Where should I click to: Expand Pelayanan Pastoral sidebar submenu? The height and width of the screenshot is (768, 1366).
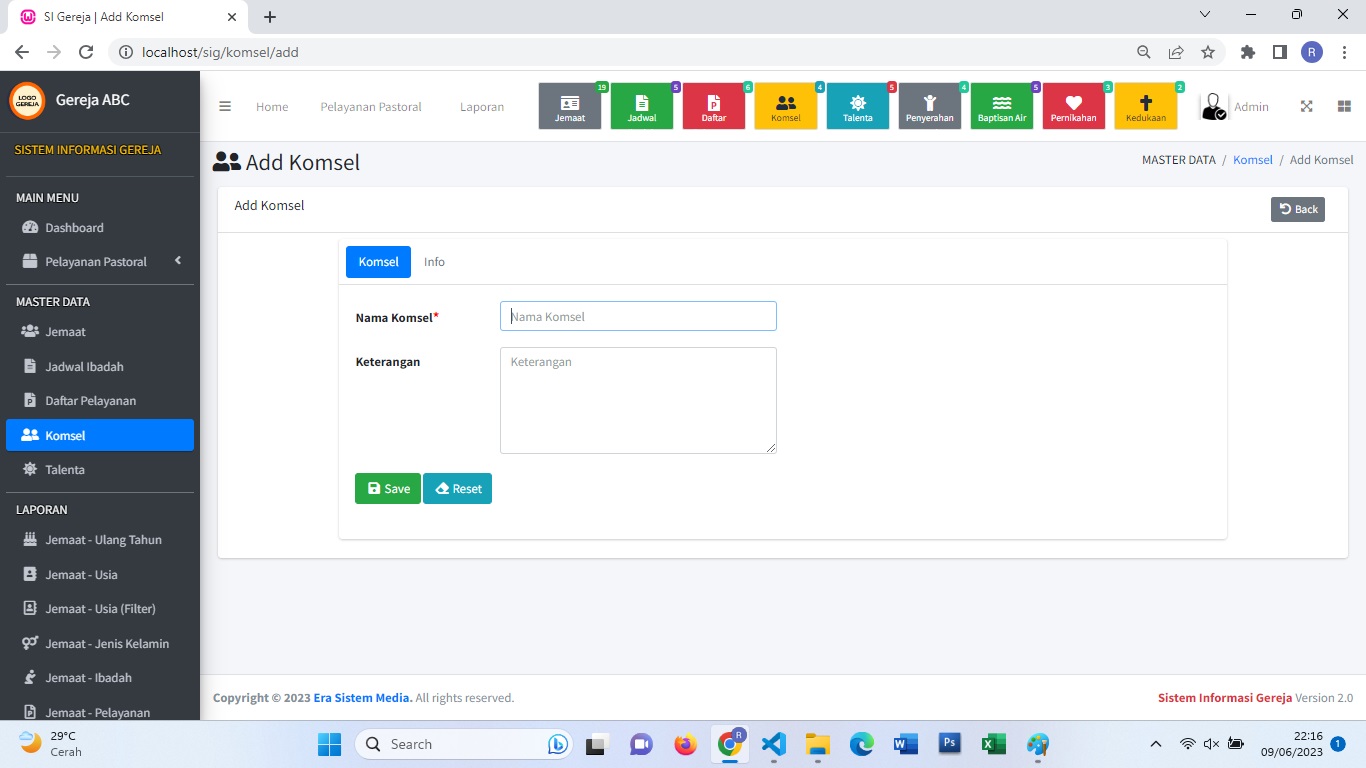(100, 262)
